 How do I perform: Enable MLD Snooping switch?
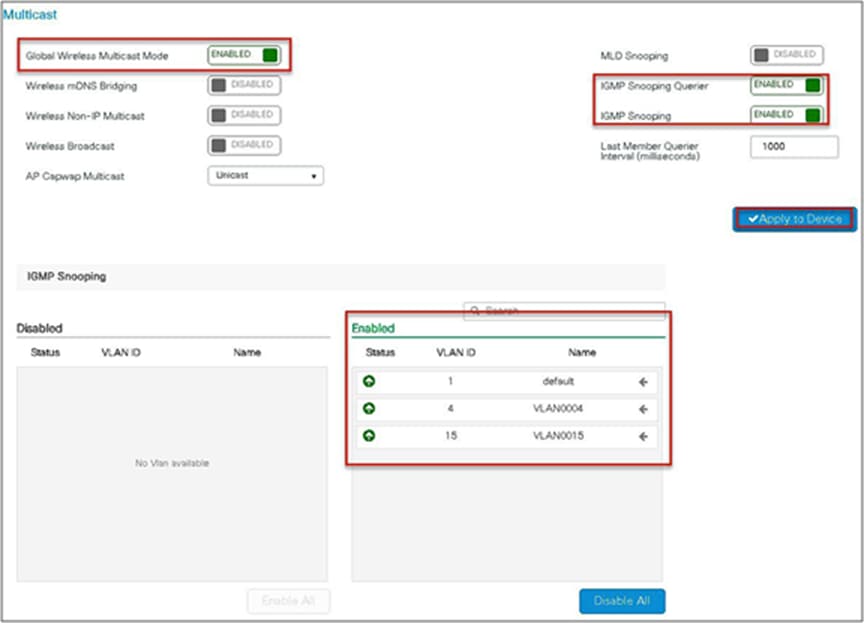click(x=787, y=55)
